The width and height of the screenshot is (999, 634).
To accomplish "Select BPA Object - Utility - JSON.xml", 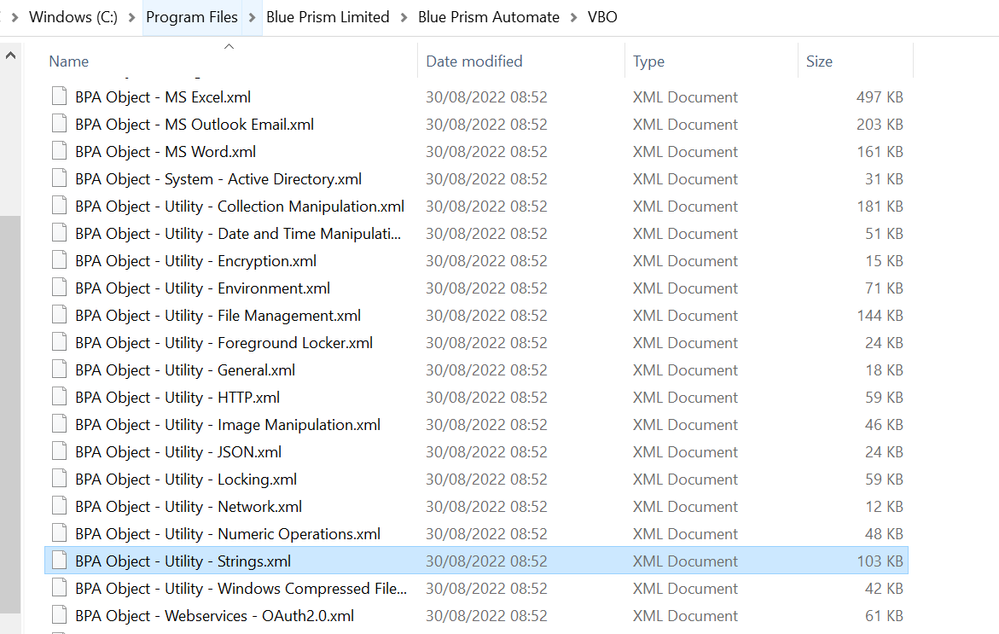I will point(178,452).
